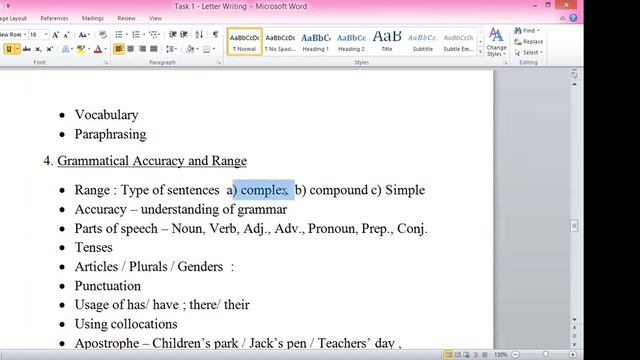
Task: Switch to Web Layout view icon
Action: (467, 355)
